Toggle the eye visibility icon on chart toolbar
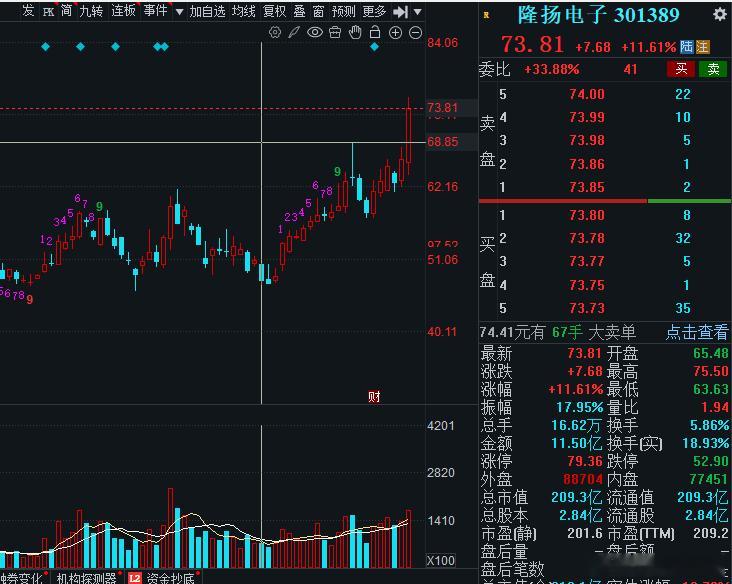732x584 pixels. pos(315,32)
